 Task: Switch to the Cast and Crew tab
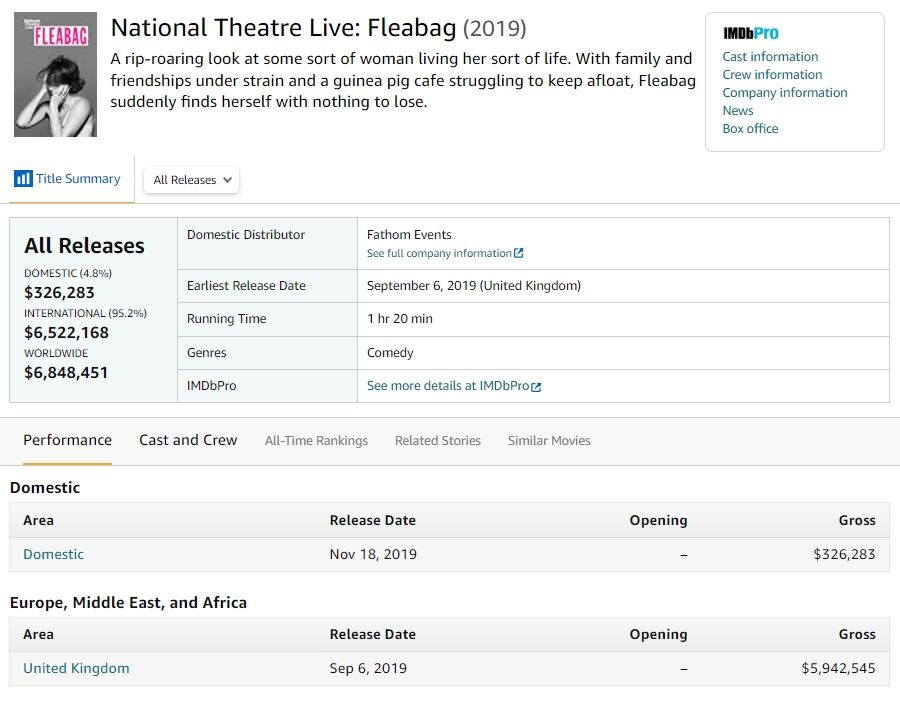click(188, 440)
